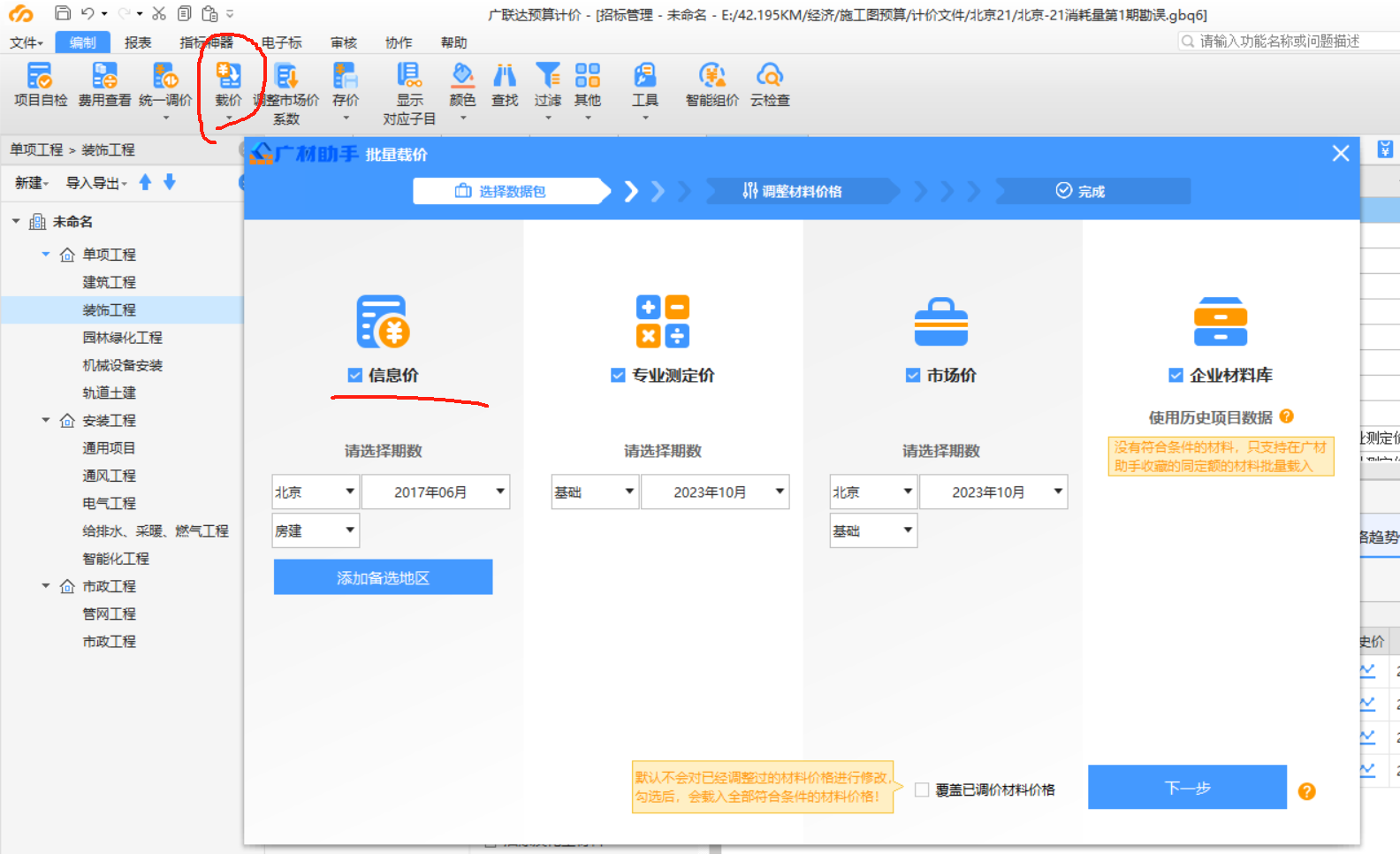
Task: Open 专业测定价 2023年10月 period dropdown
Action: (715, 492)
